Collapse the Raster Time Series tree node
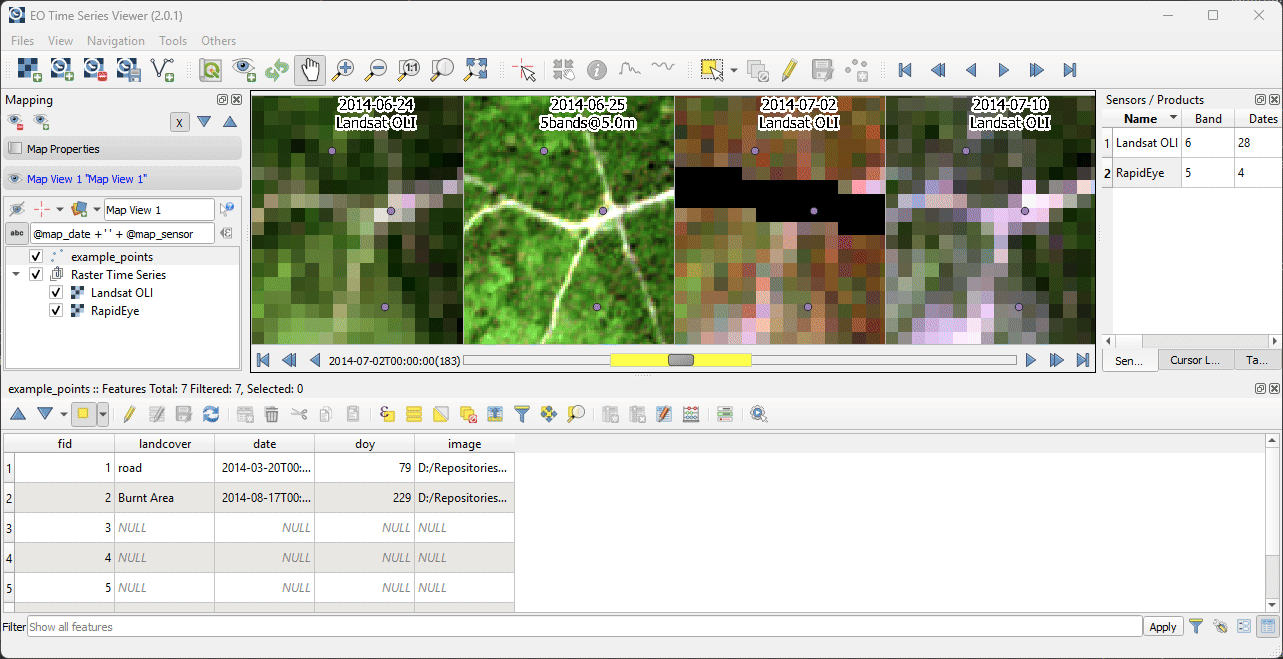This screenshot has height=659, width=1283. tap(16, 275)
